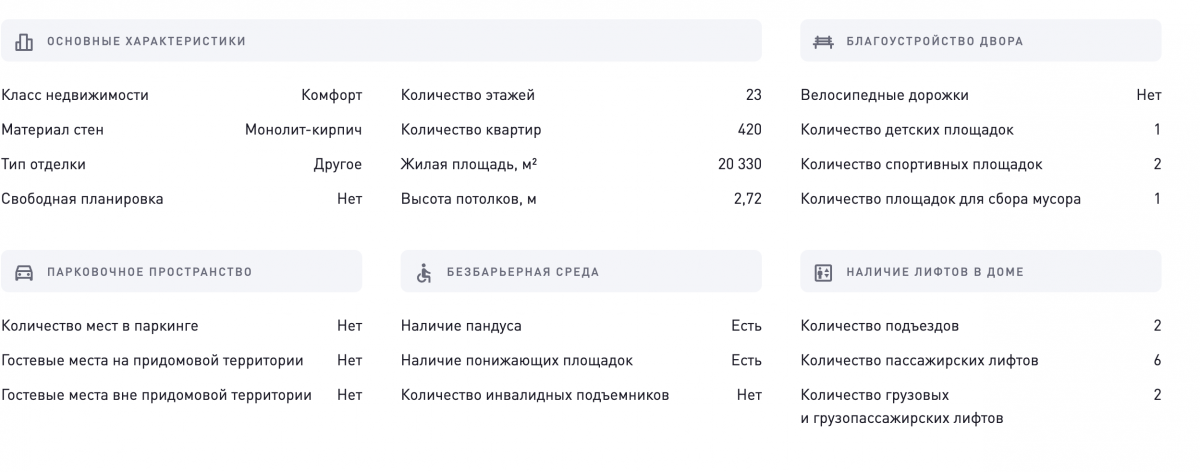The height and width of the screenshot is (472, 1200).
Task: Click the Наличие лифтов в доме header
Action: (x=981, y=271)
